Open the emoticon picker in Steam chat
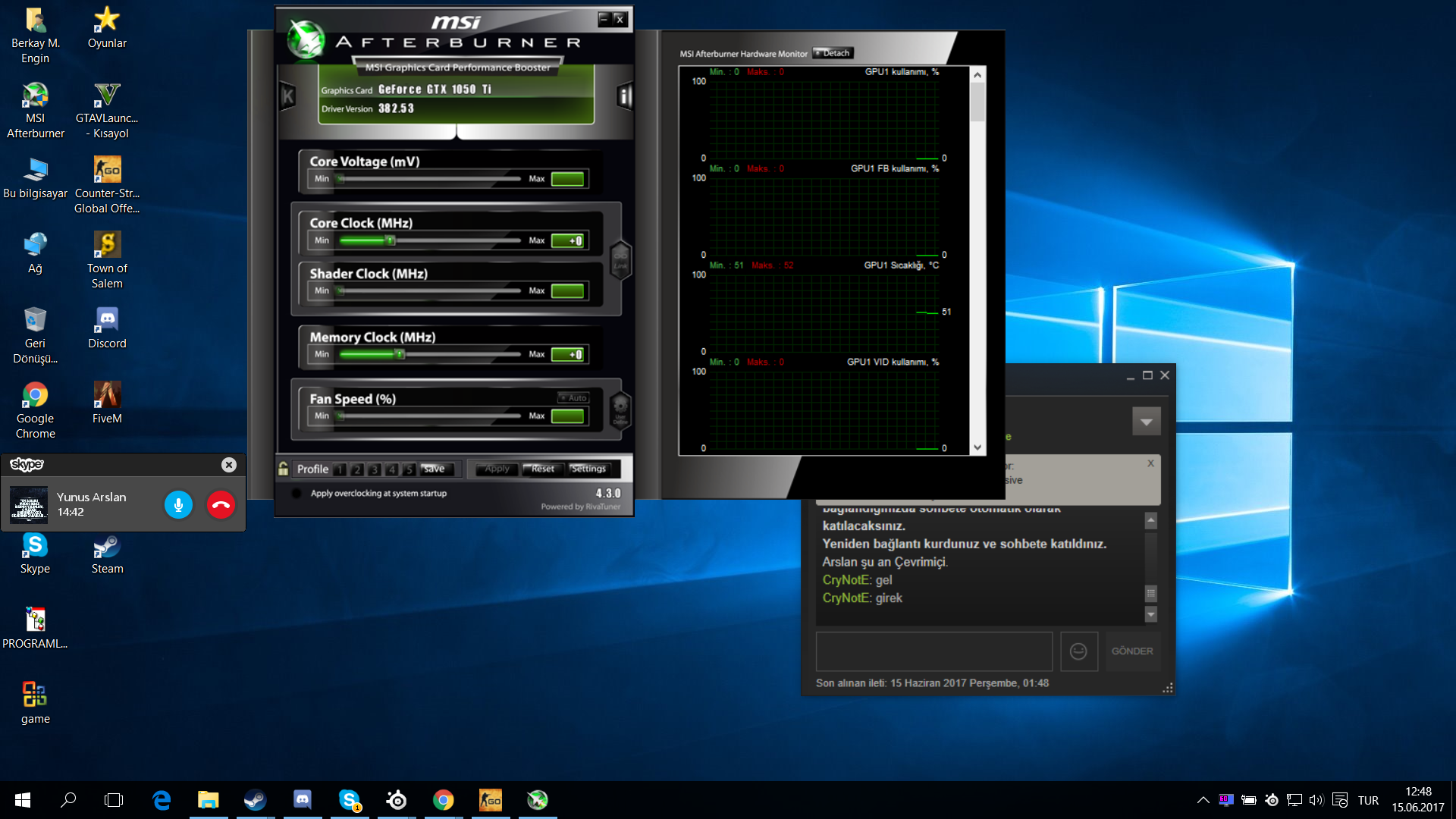This screenshot has height=819, width=1456. (1078, 651)
